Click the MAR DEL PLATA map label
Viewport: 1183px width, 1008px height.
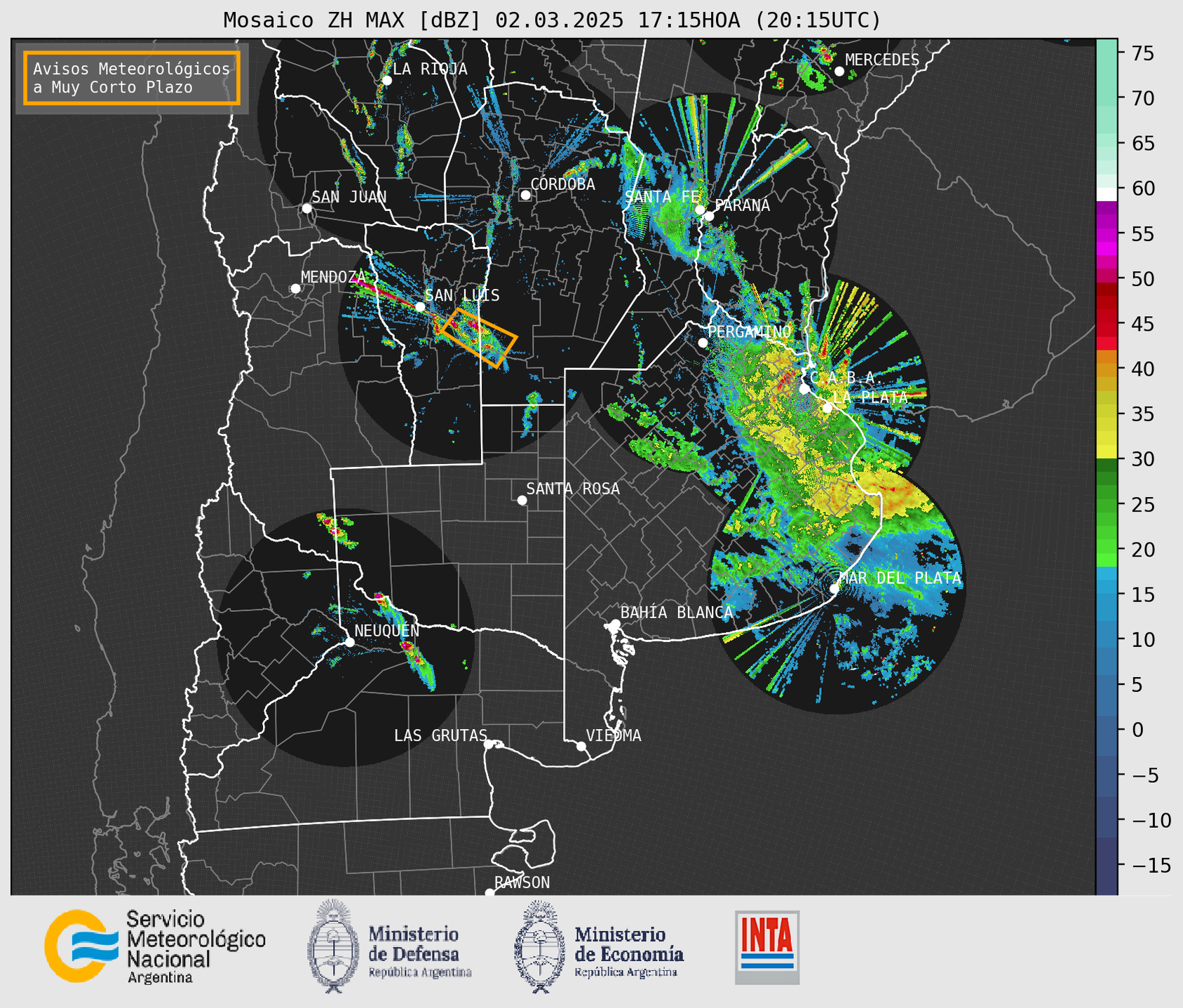(900, 578)
